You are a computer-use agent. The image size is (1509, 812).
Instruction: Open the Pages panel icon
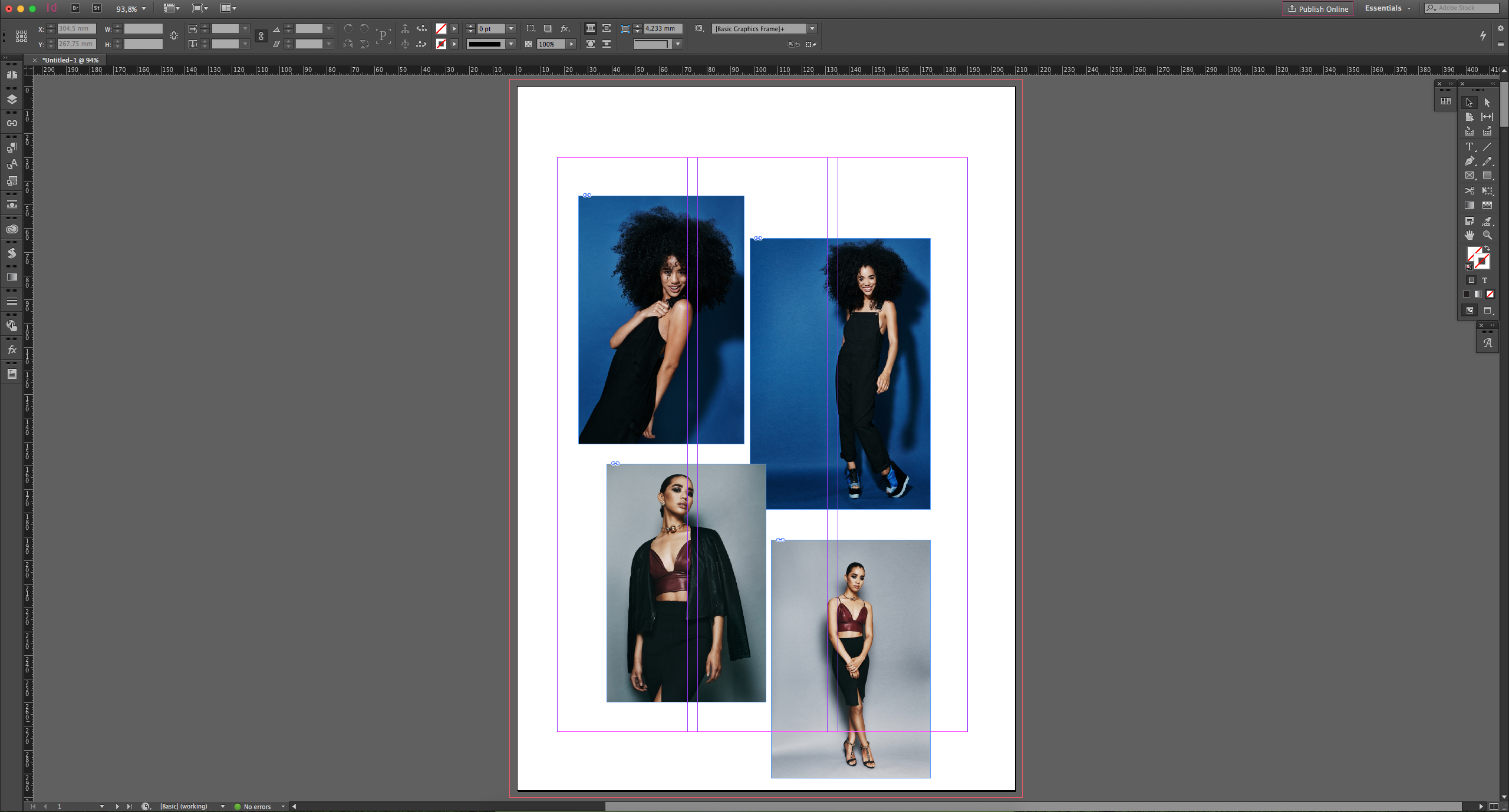pos(12,75)
